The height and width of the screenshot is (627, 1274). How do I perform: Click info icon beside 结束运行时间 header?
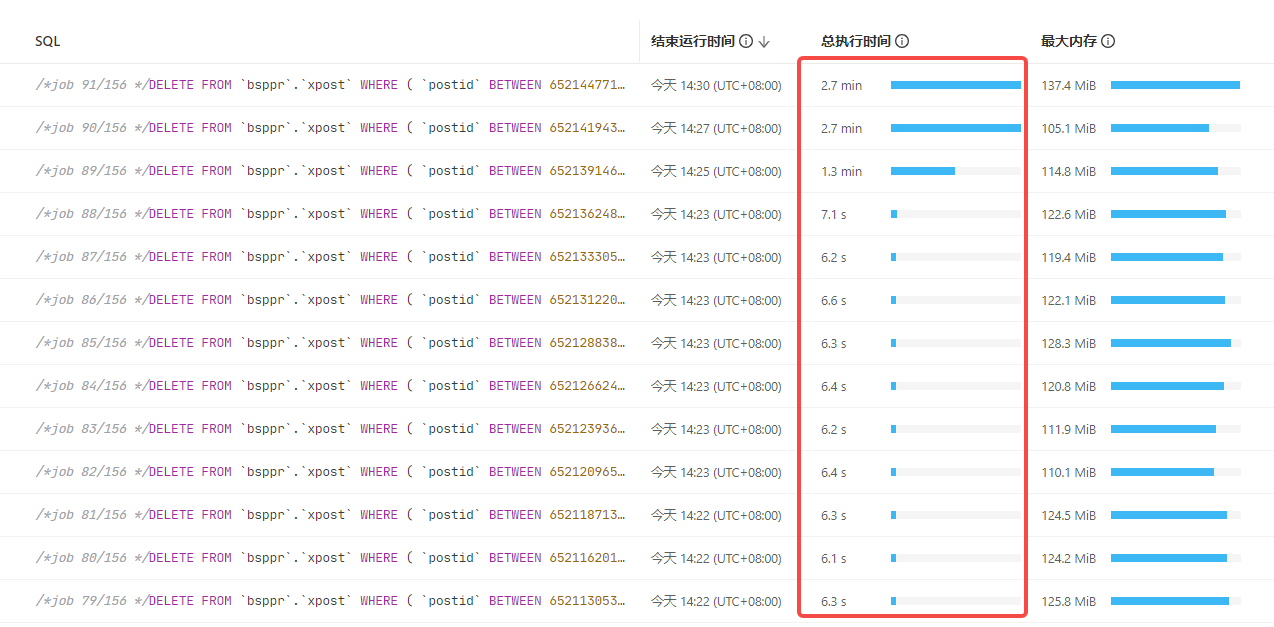point(745,41)
